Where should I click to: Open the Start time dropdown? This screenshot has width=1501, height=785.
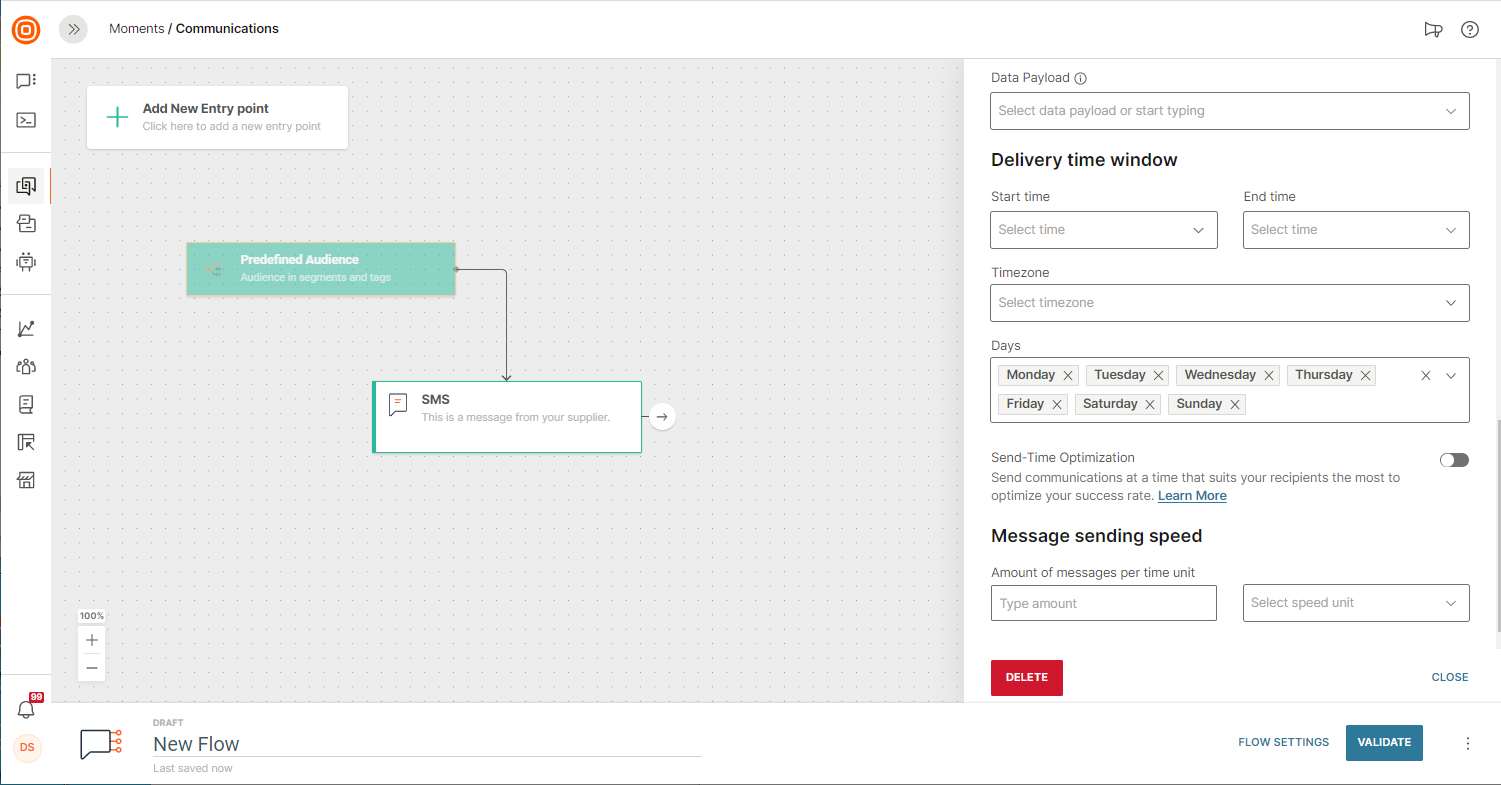1103,230
